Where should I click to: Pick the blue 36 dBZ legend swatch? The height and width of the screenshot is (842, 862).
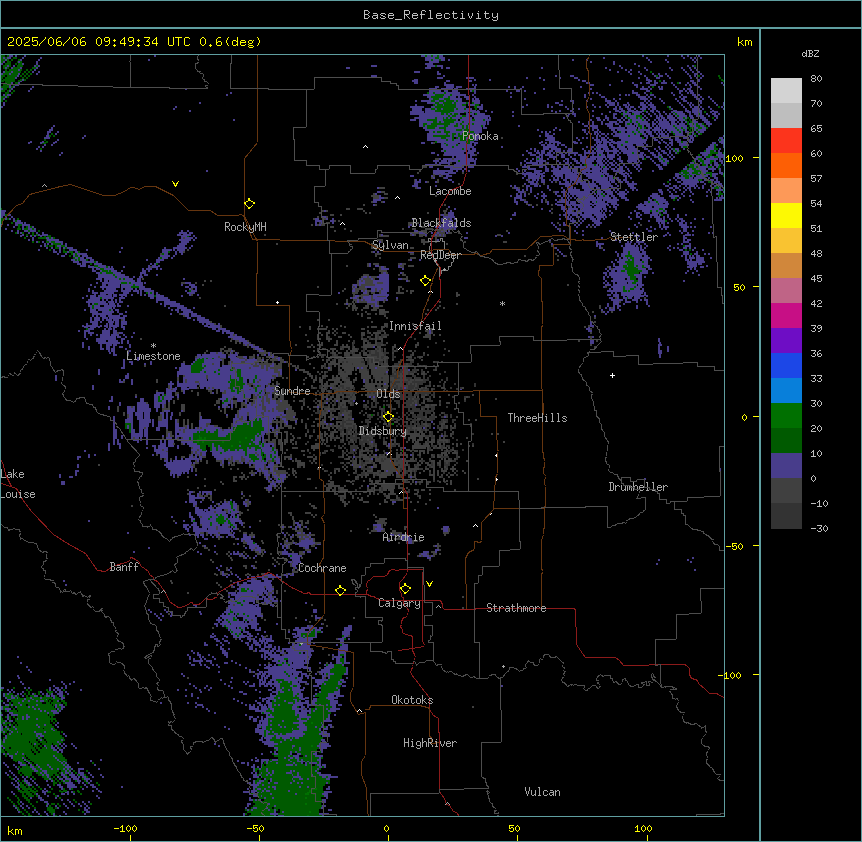tap(786, 365)
